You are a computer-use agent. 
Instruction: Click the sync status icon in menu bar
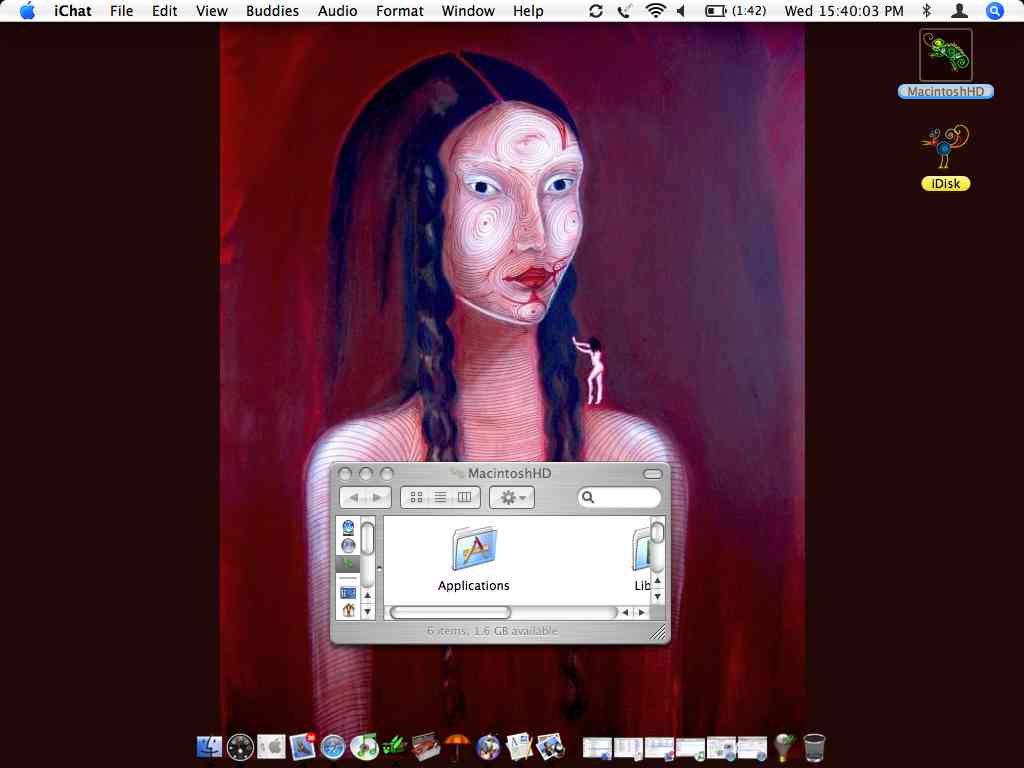click(596, 11)
